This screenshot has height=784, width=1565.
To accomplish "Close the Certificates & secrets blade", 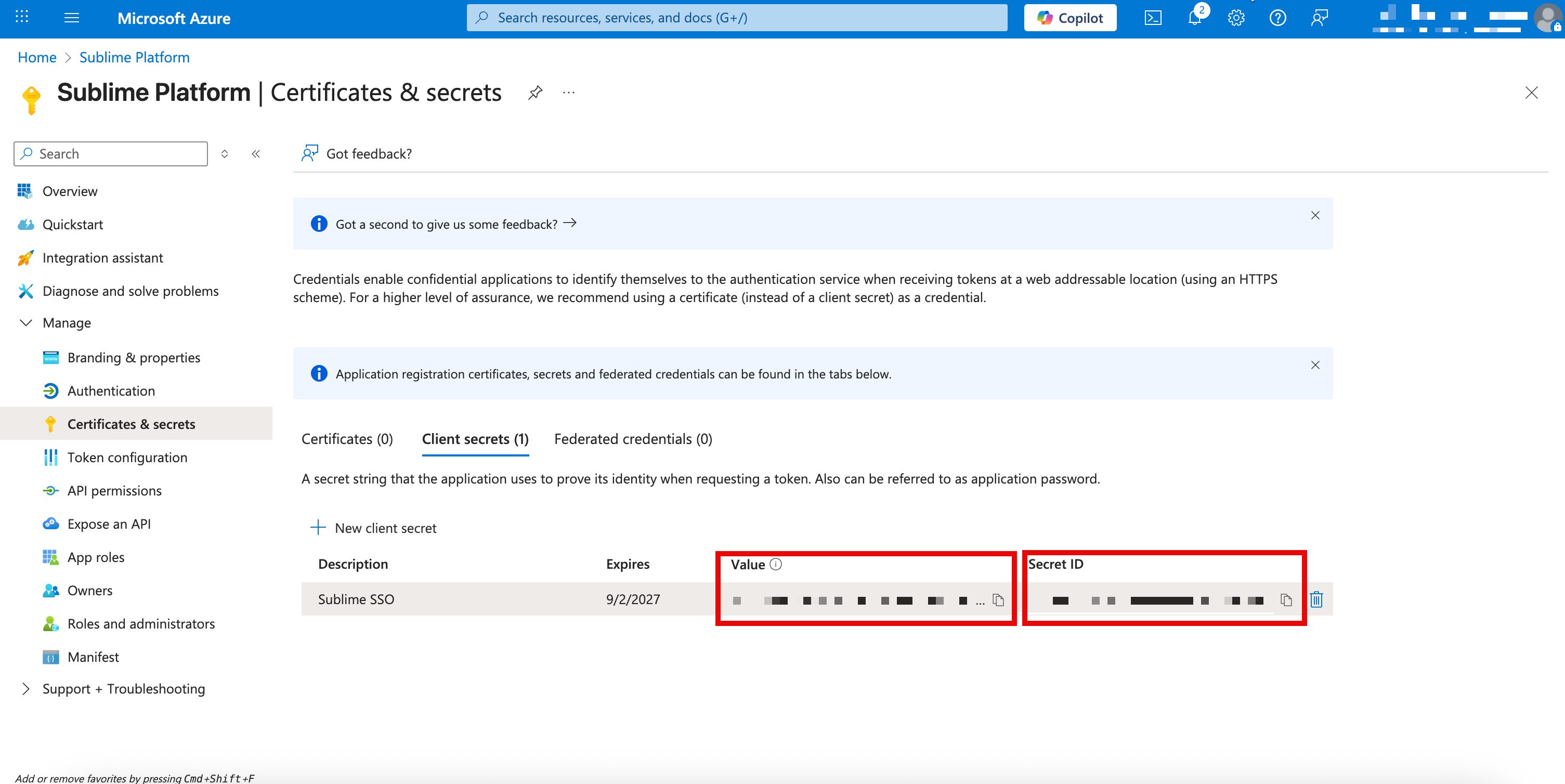I will click(x=1532, y=93).
